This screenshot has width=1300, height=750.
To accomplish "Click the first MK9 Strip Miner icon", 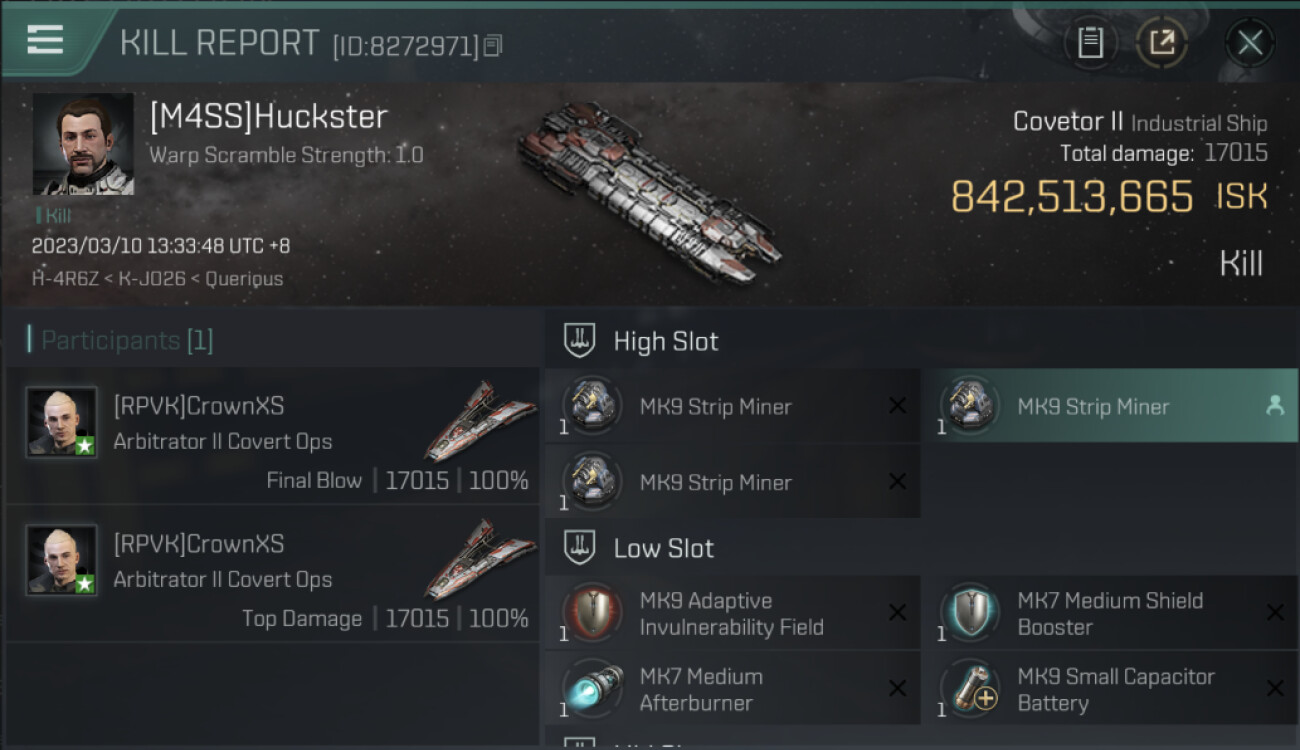I will pyautogui.click(x=592, y=406).
